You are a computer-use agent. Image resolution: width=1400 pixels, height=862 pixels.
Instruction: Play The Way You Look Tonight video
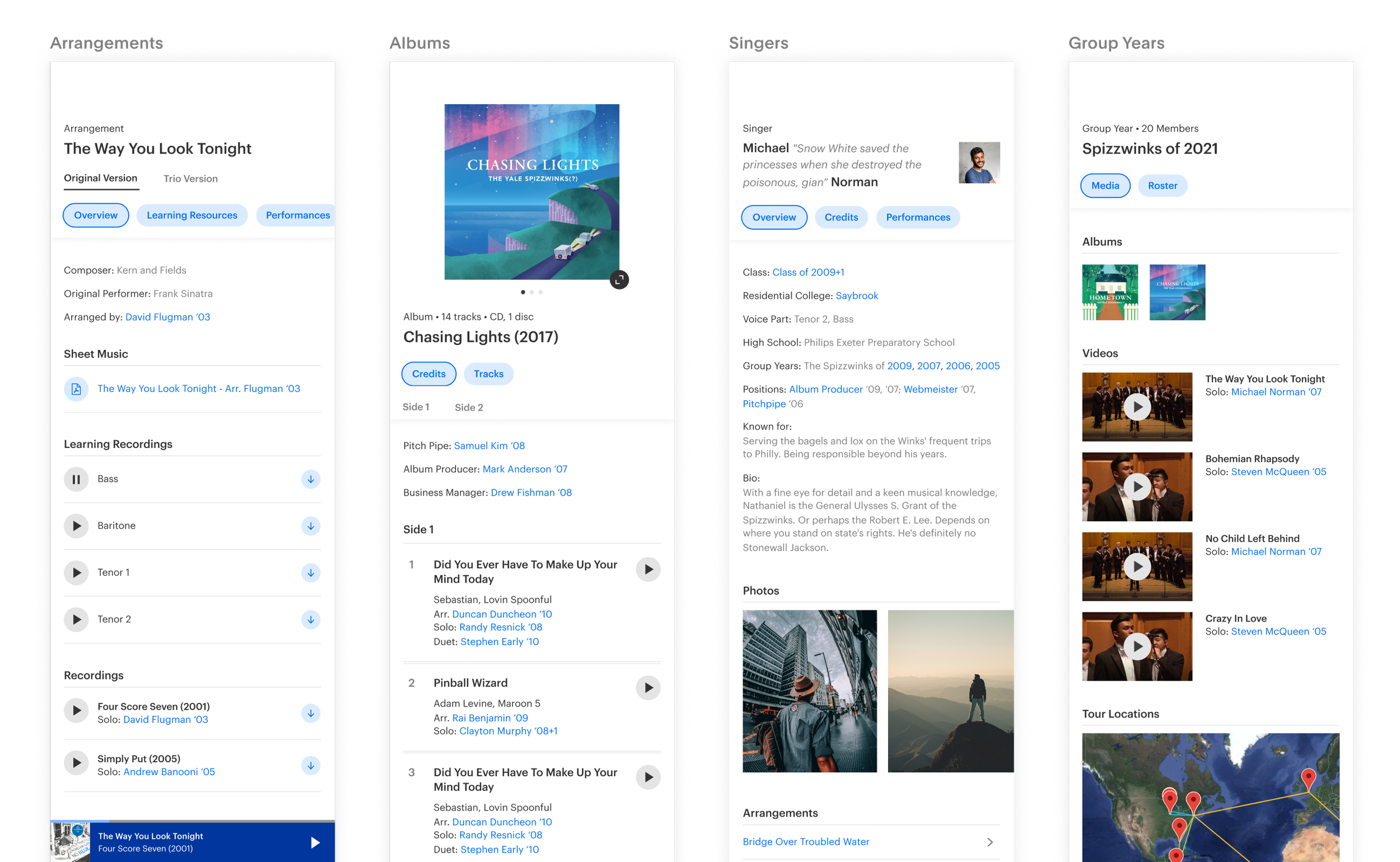coord(1137,407)
